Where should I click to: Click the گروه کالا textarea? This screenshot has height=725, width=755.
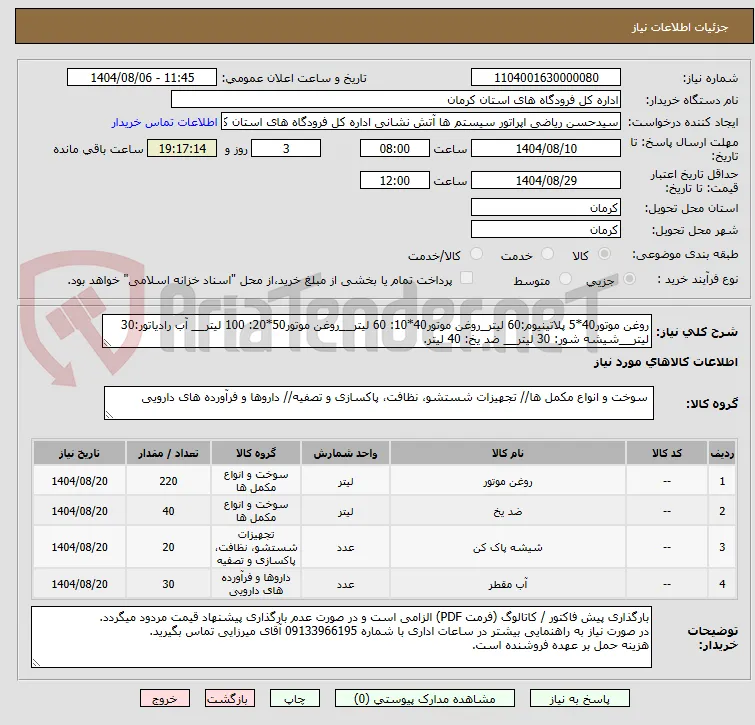(378, 403)
